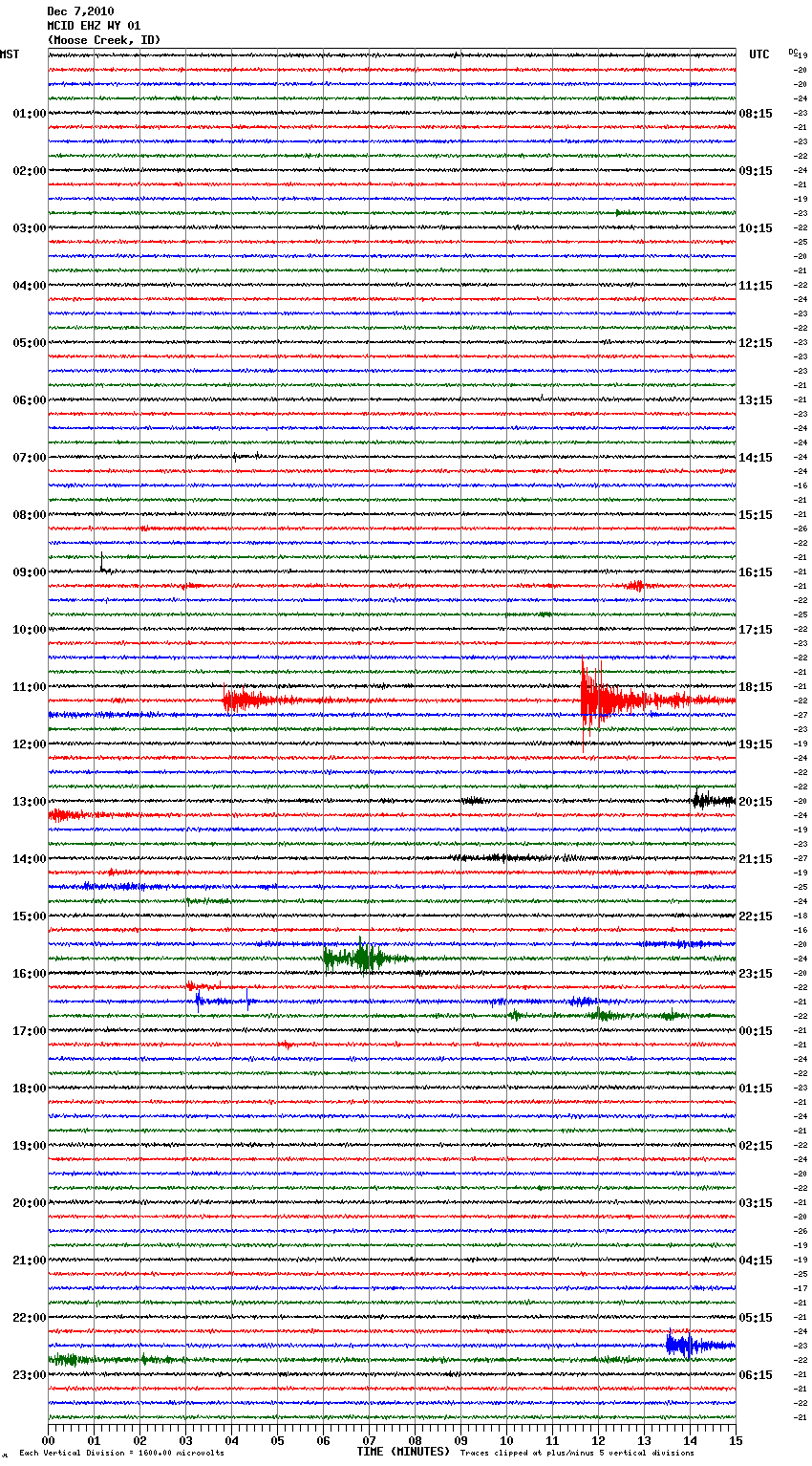This screenshot has width=812, height=1466.
Task: Select the 16:00 MST time label
Action: coord(30,974)
